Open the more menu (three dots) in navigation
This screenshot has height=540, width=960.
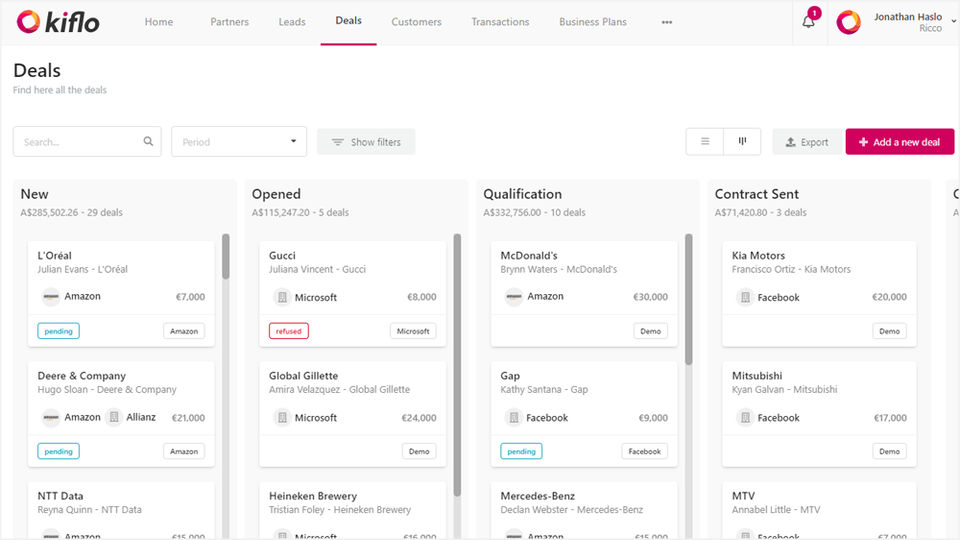point(667,22)
